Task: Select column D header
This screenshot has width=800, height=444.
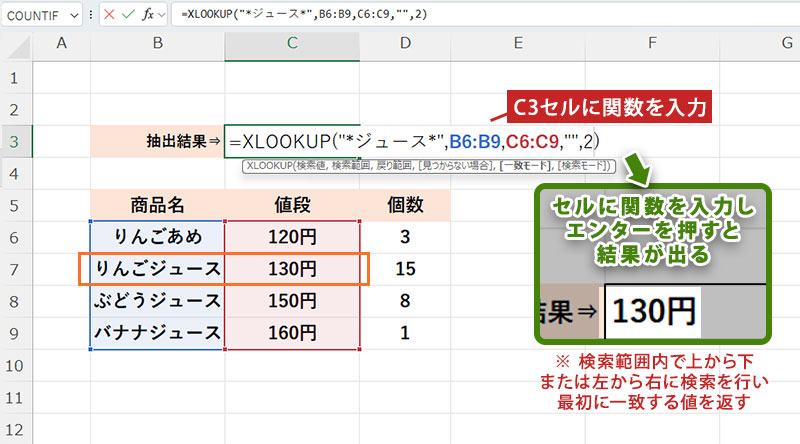Action: [405, 43]
